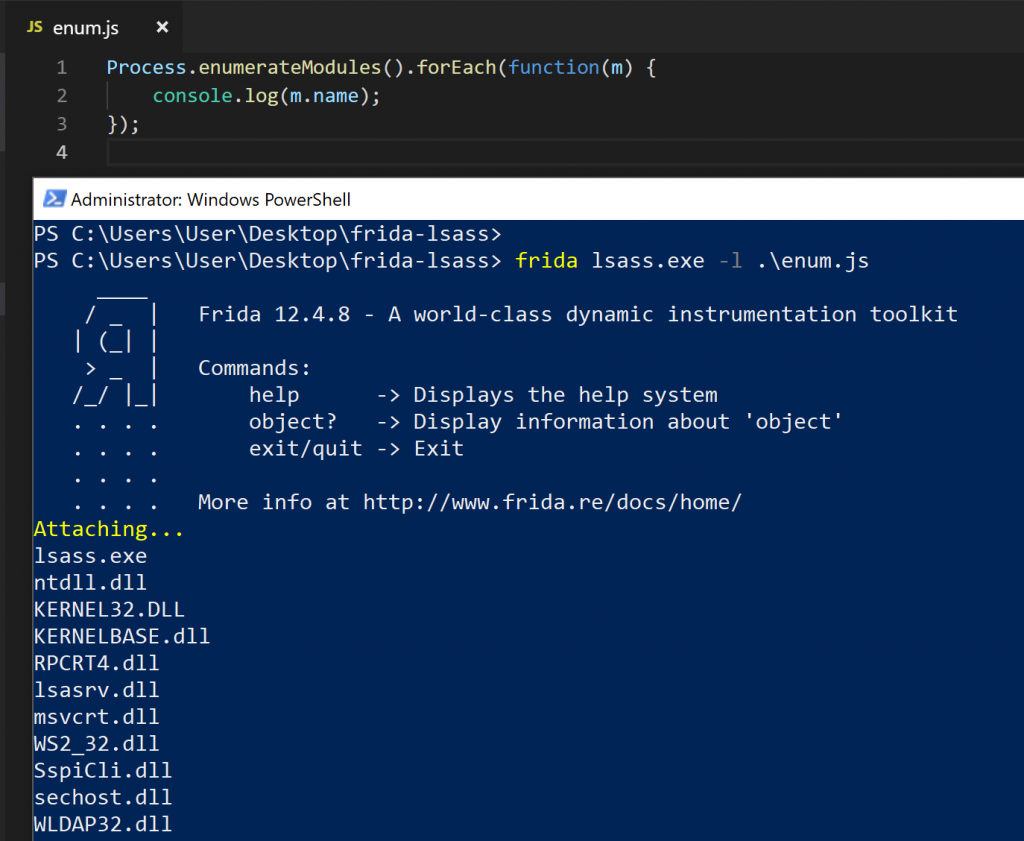Click the lsasrv.dll module entry
This screenshot has width=1024, height=841.
coord(96,690)
